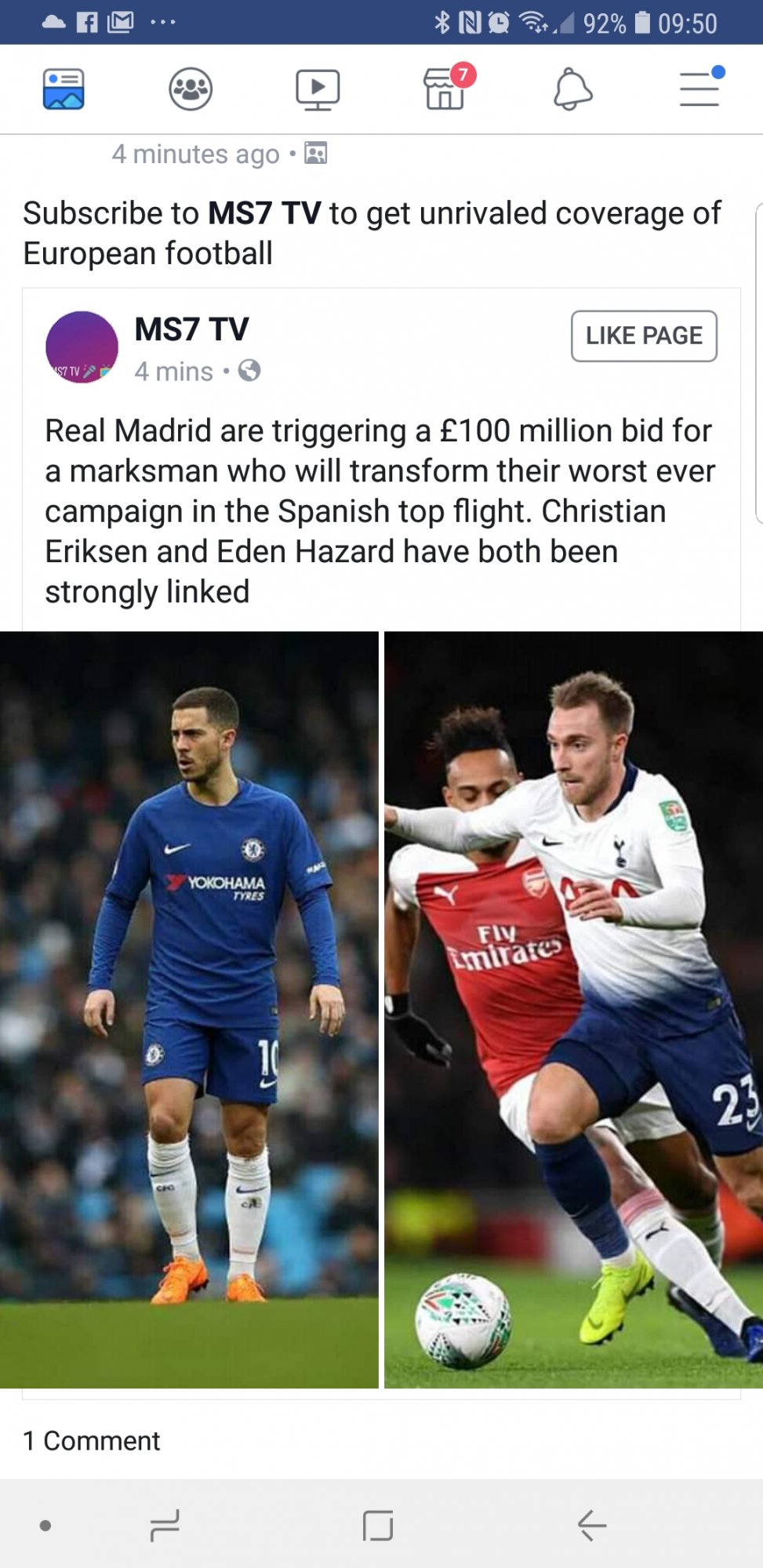Open the Christian Eriksen Tottenham photo
The height and width of the screenshot is (1568, 763).
point(573,1010)
